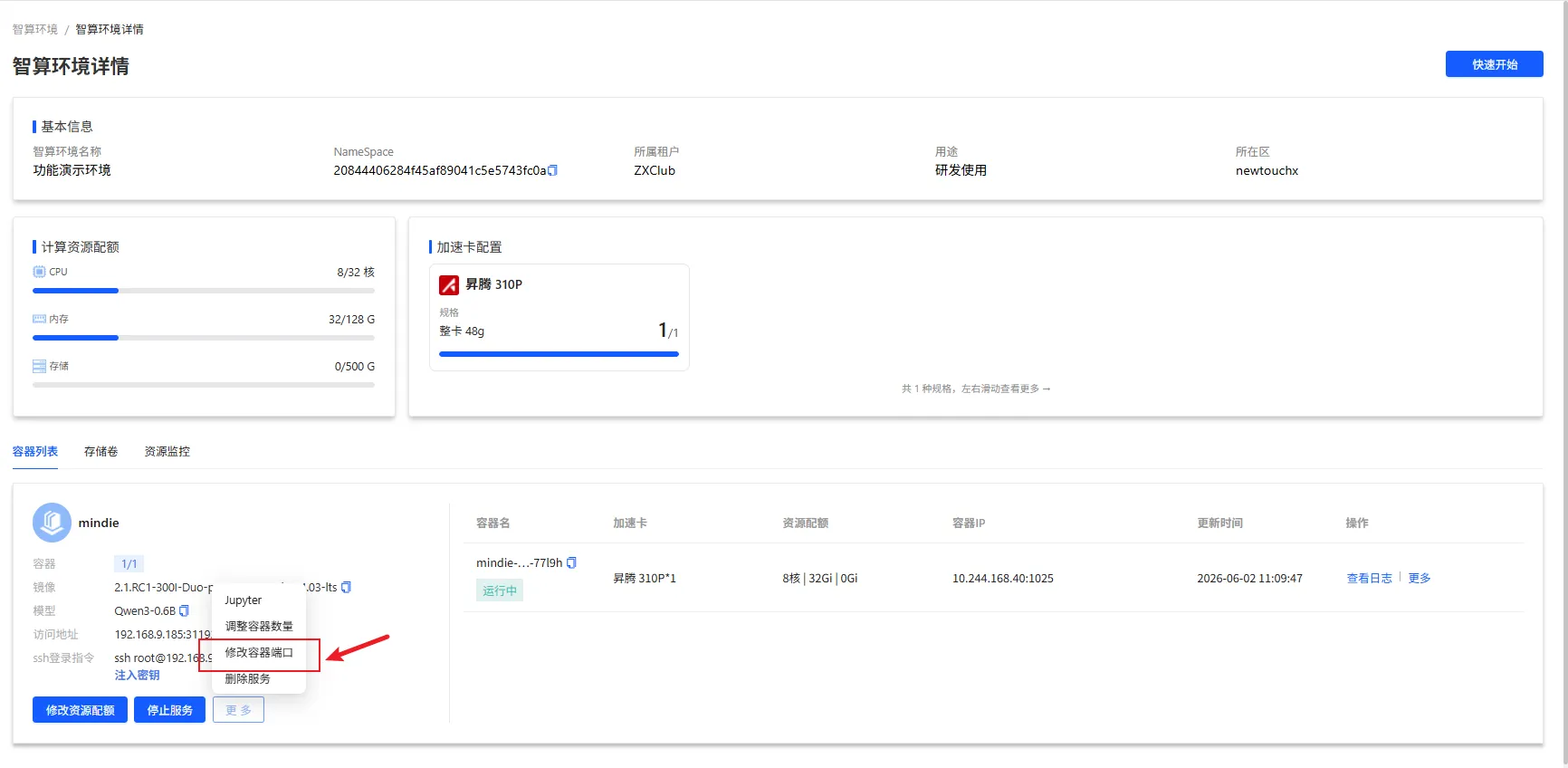Switch to the 容器列表 tab
Viewport: 1568px width, 768px height.
point(35,451)
